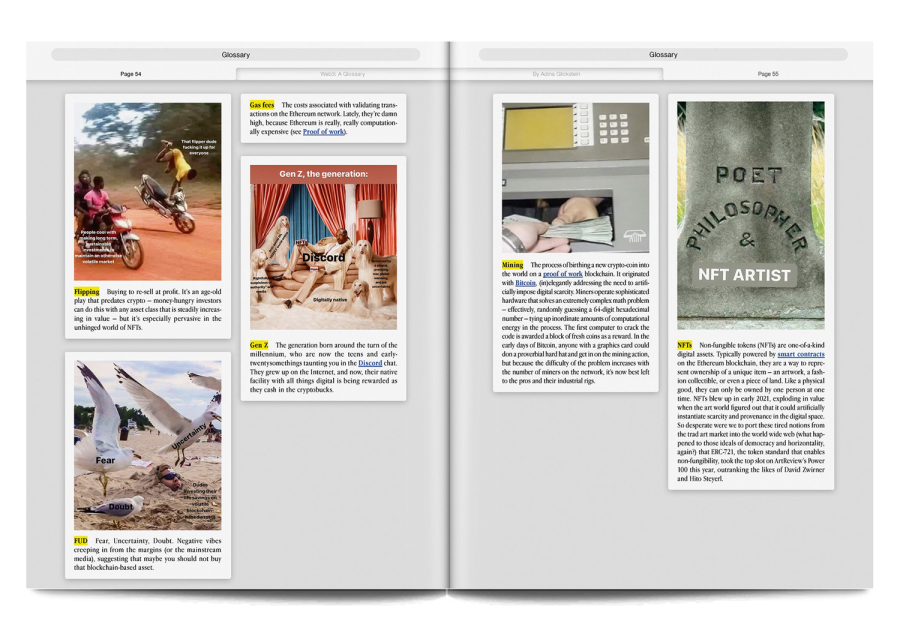900x633 pixels.
Task: Select the 'Watch: A Glossary' tab
Action: tap(342, 74)
